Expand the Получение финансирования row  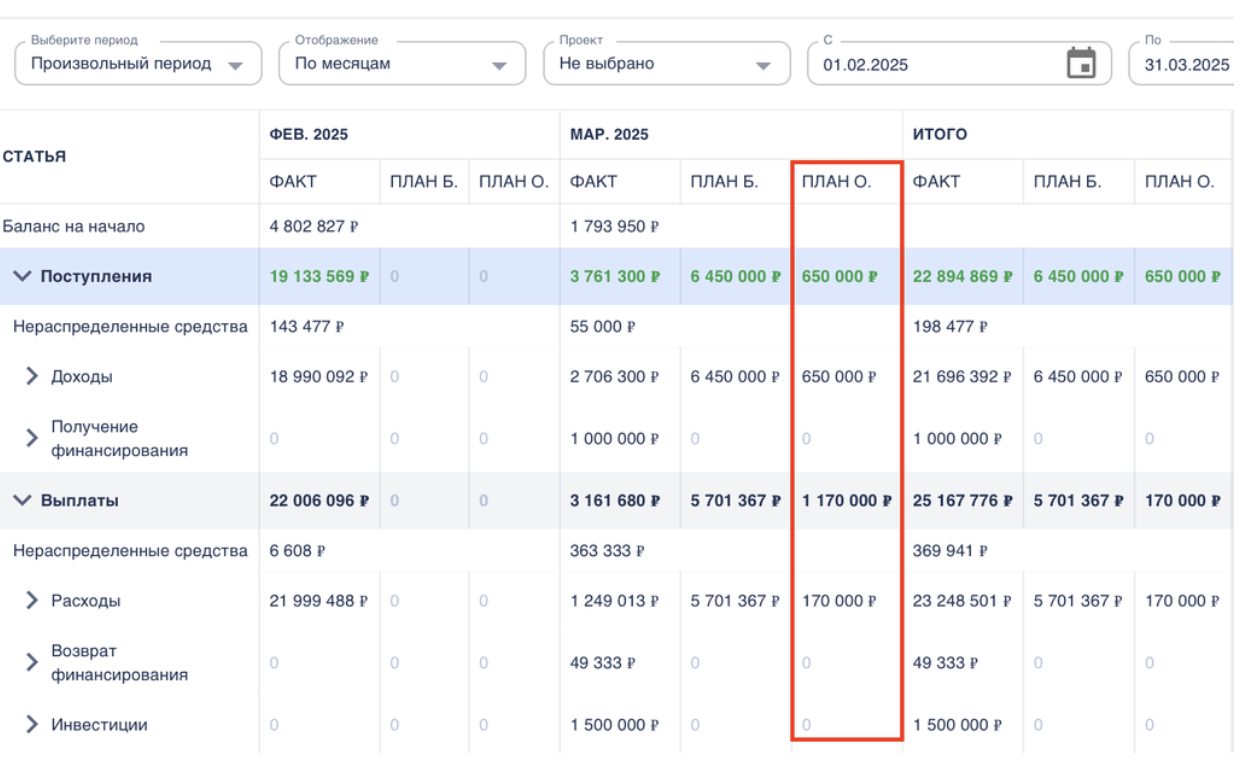pyautogui.click(x=32, y=438)
